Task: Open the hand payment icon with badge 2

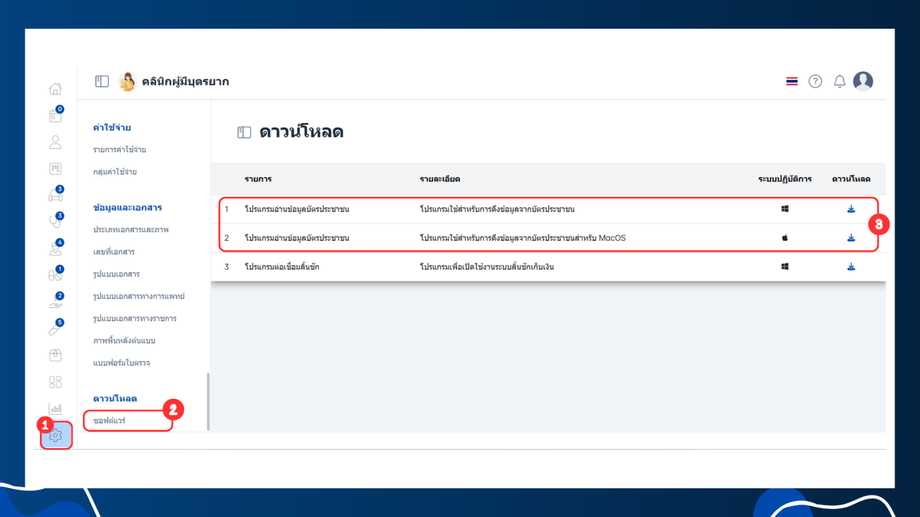Action: pyautogui.click(x=55, y=301)
